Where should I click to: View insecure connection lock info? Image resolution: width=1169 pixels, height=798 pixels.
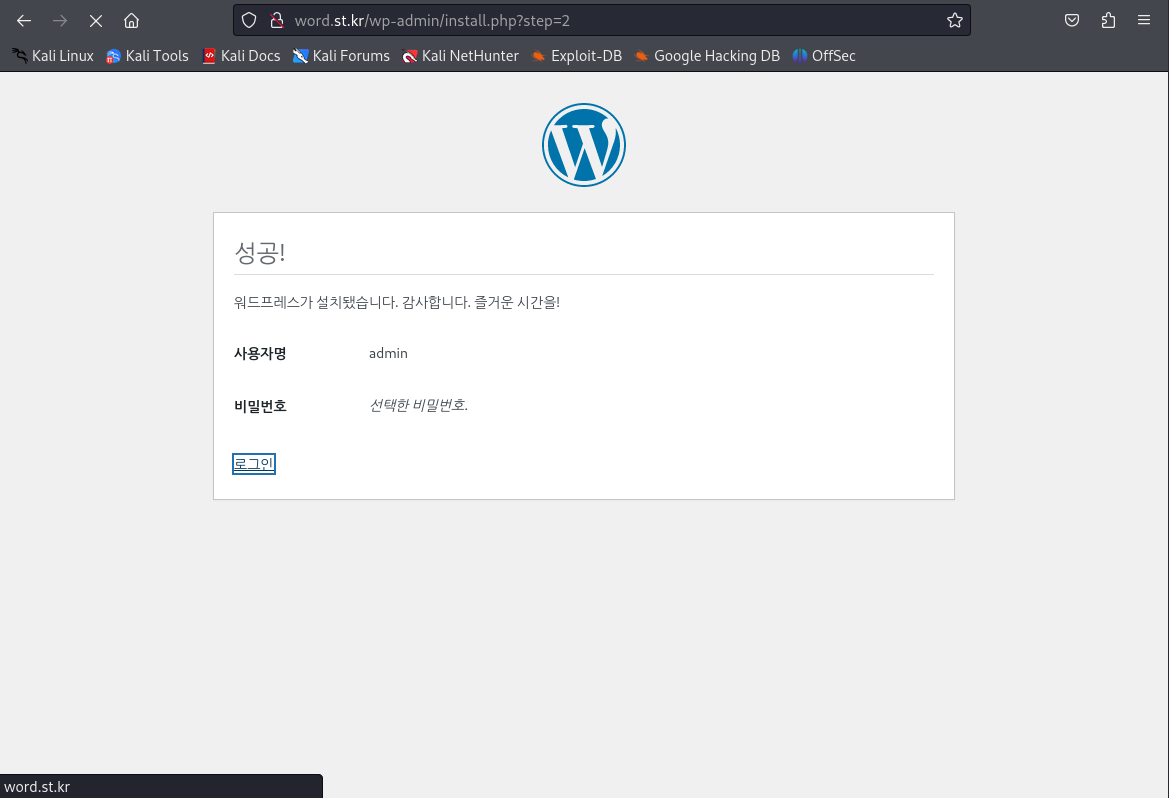pos(277,21)
